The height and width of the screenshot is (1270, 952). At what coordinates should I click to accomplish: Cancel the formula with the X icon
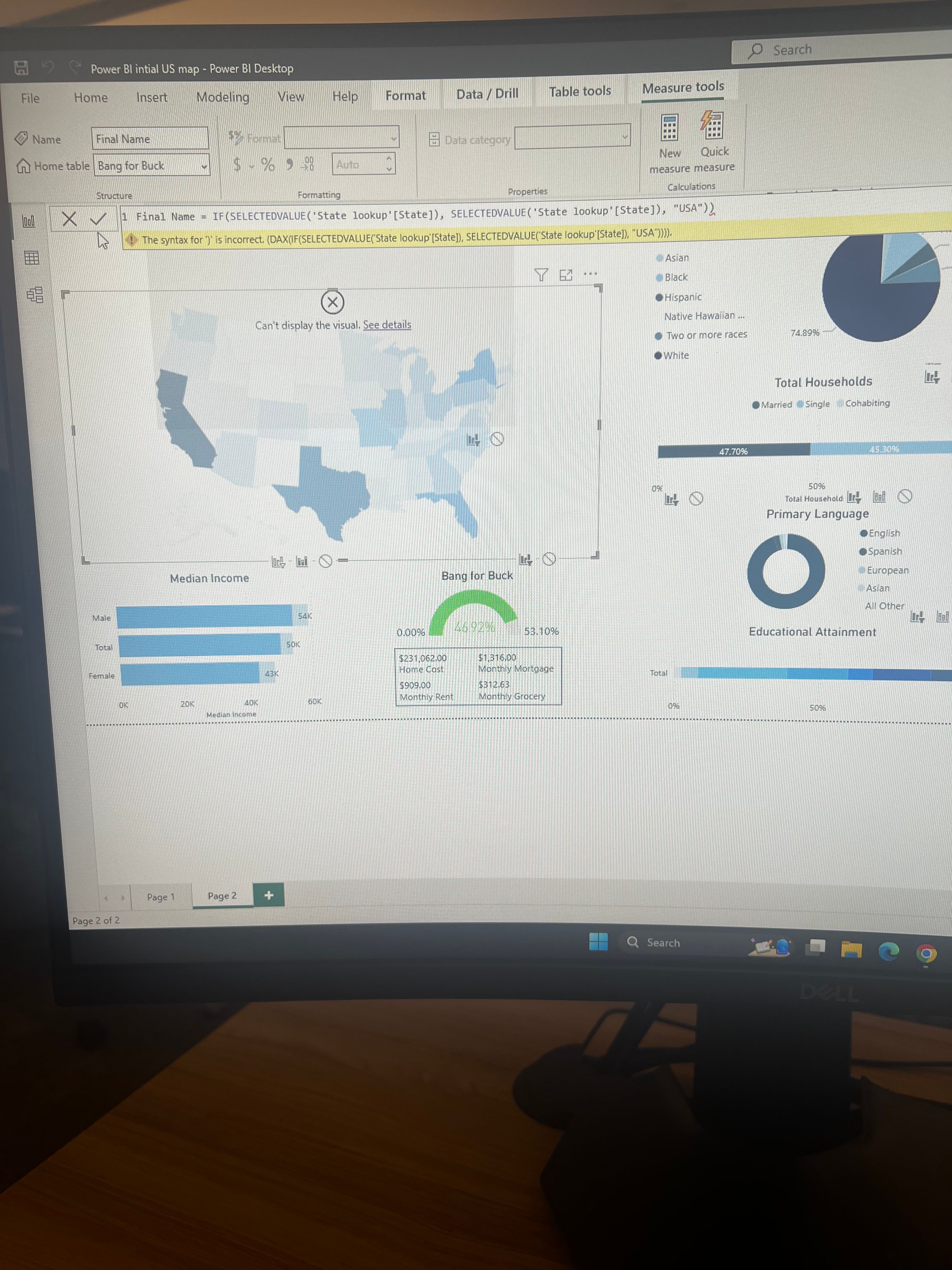(70, 219)
